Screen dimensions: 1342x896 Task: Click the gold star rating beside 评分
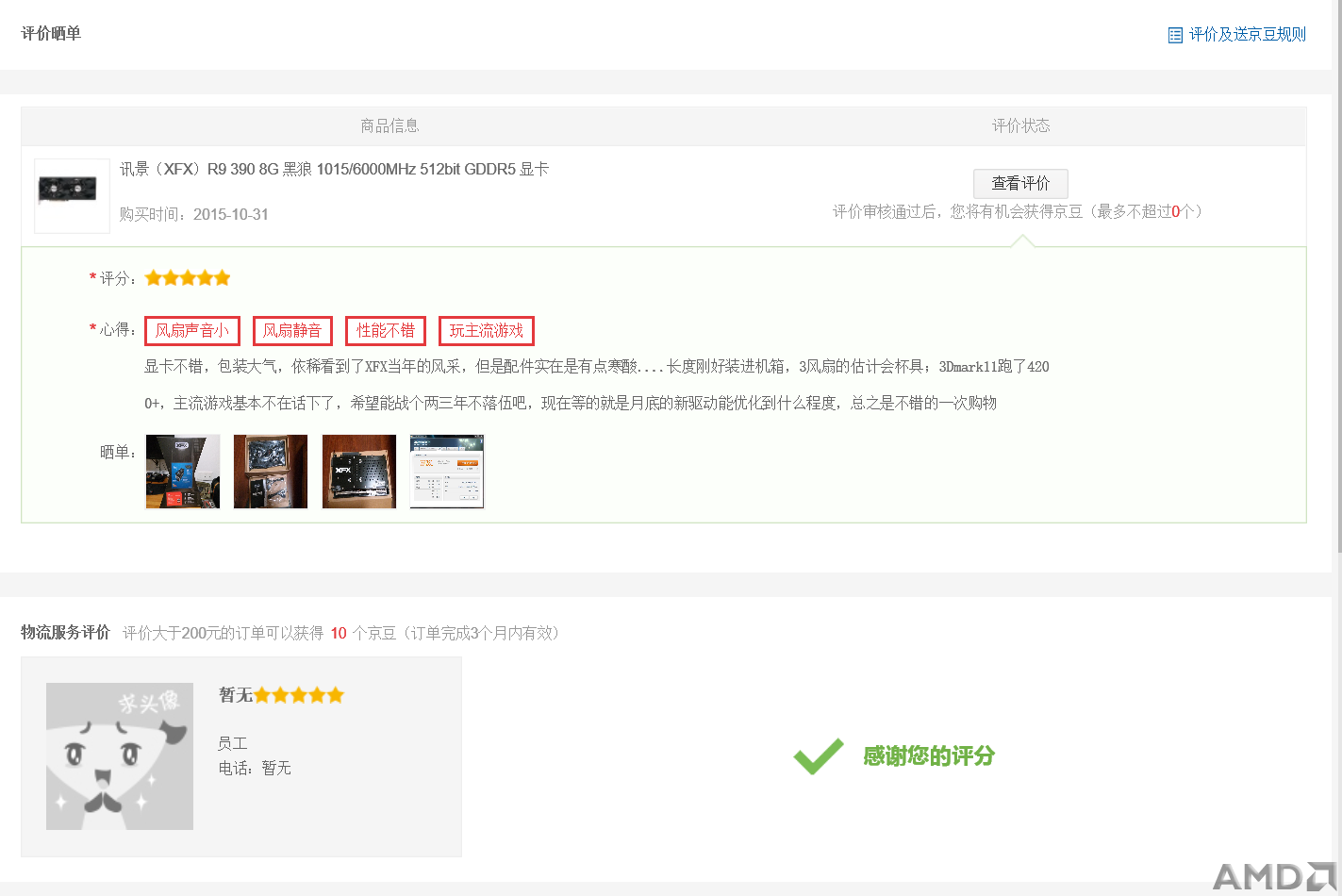coord(188,278)
